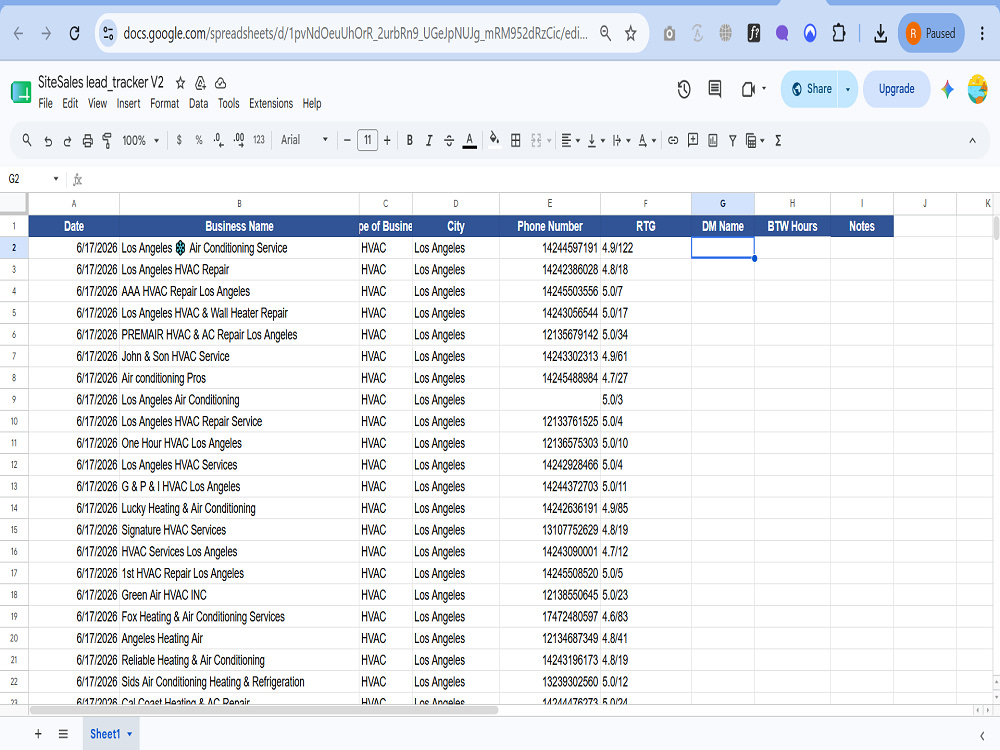Open the text color picker

[469, 140]
